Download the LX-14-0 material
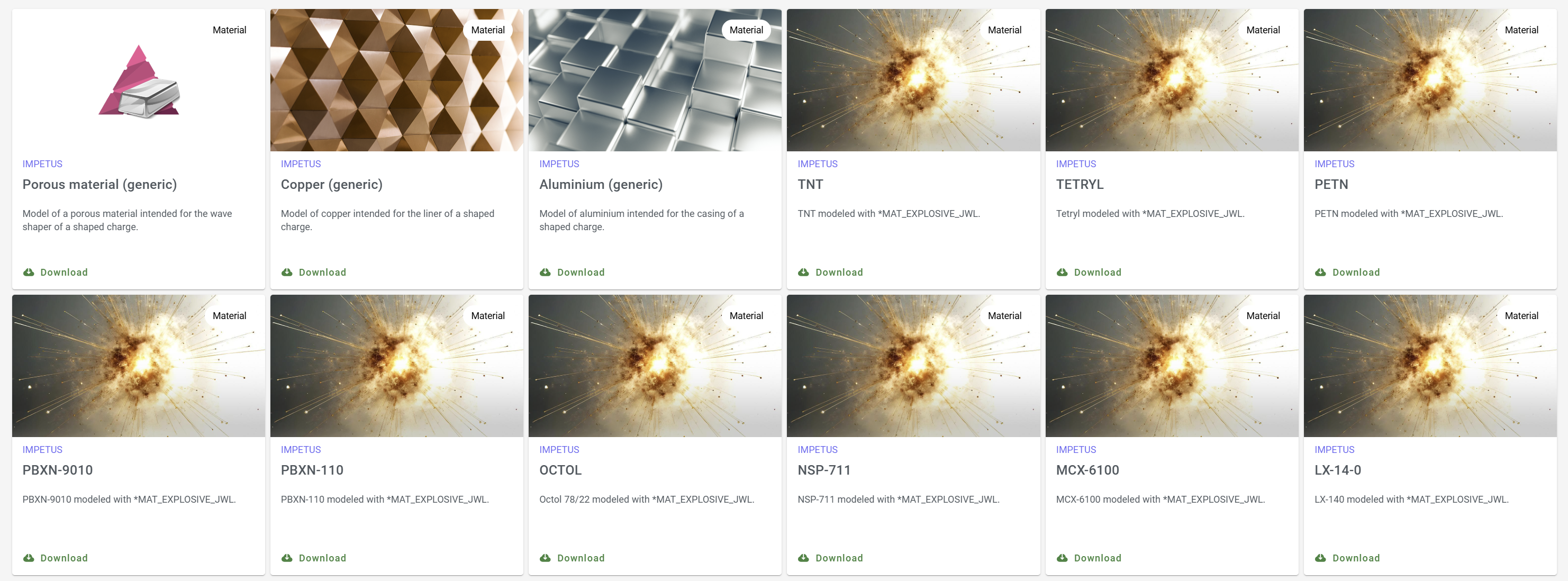Viewport: 1568px width, 581px height. coord(1347,558)
